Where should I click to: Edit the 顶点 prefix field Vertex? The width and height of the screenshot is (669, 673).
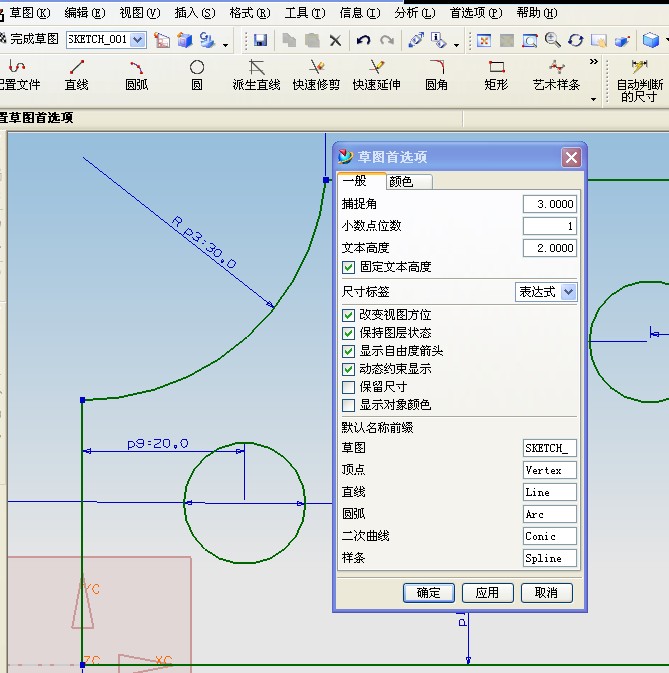[x=549, y=470]
